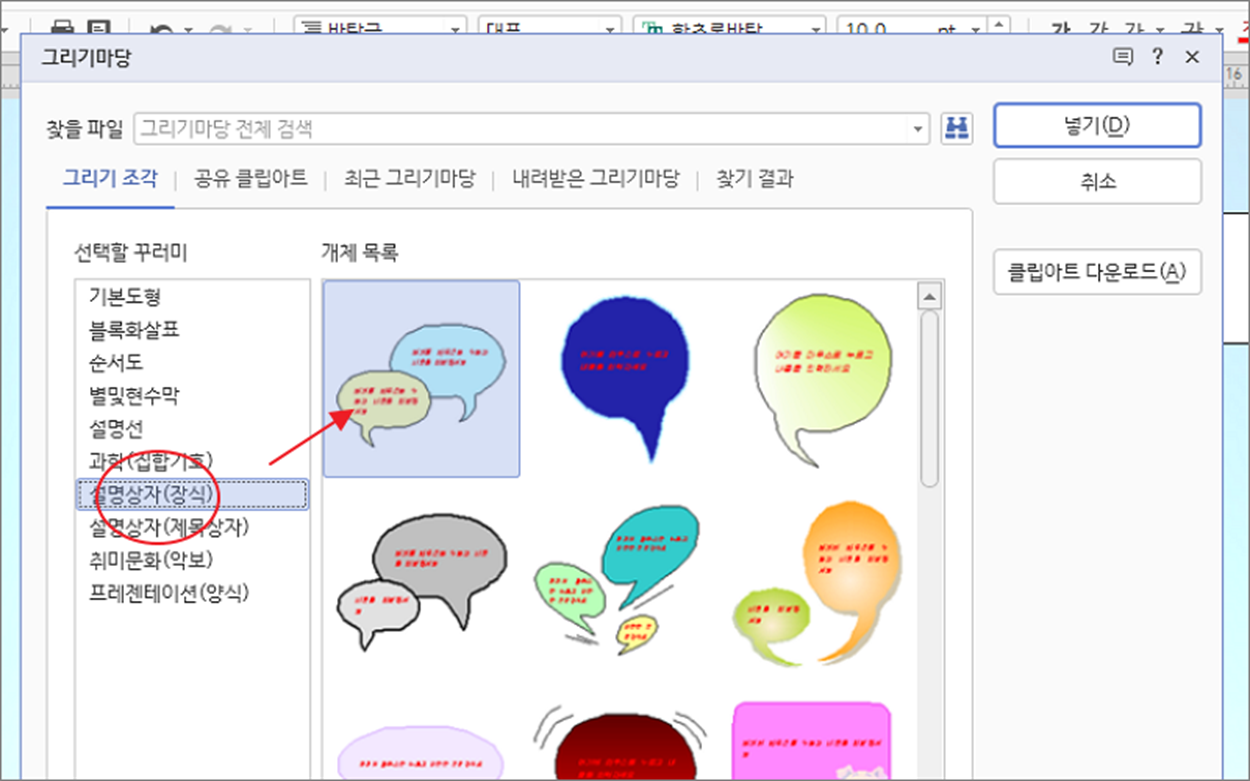
Task: Expand the 찾을 파일 search dropdown arrow
Action: coord(919,129)
